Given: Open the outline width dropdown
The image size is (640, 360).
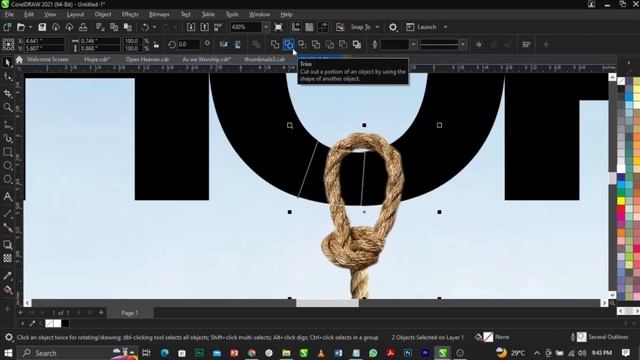Looking at the screenshot, I should click(413, 44).
